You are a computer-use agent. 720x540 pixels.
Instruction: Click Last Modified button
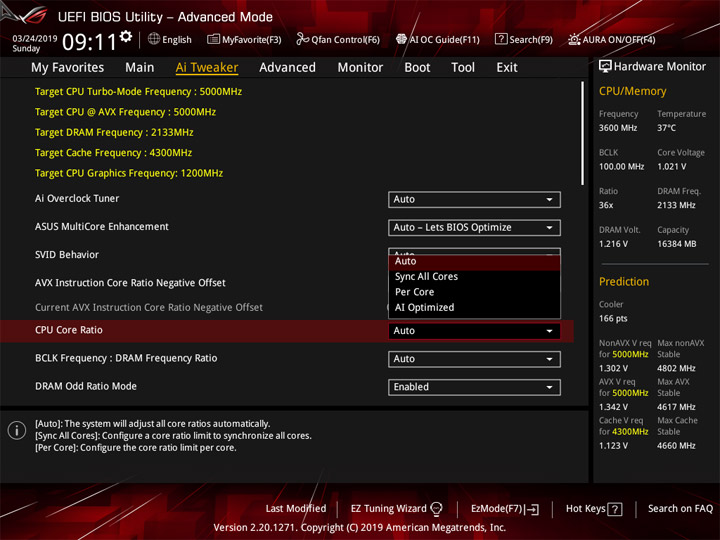[x=296, y=509]
